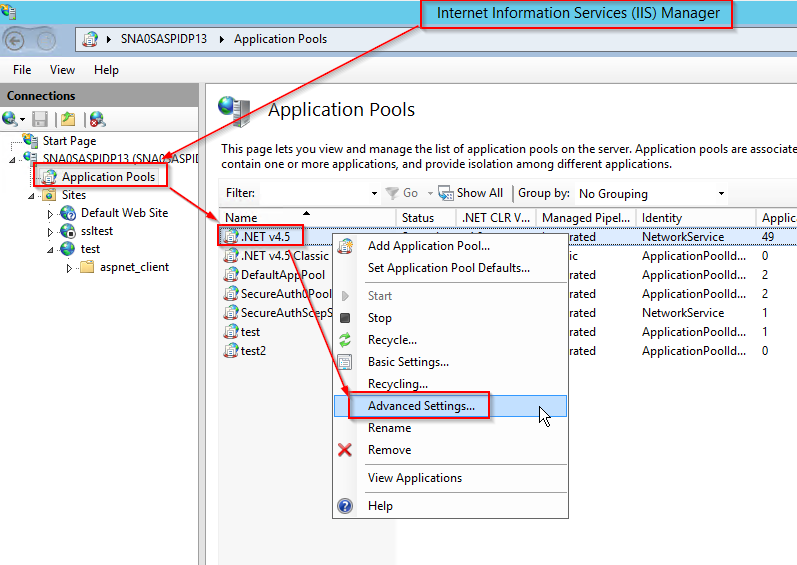Click the test pool icon

point(231,332)
